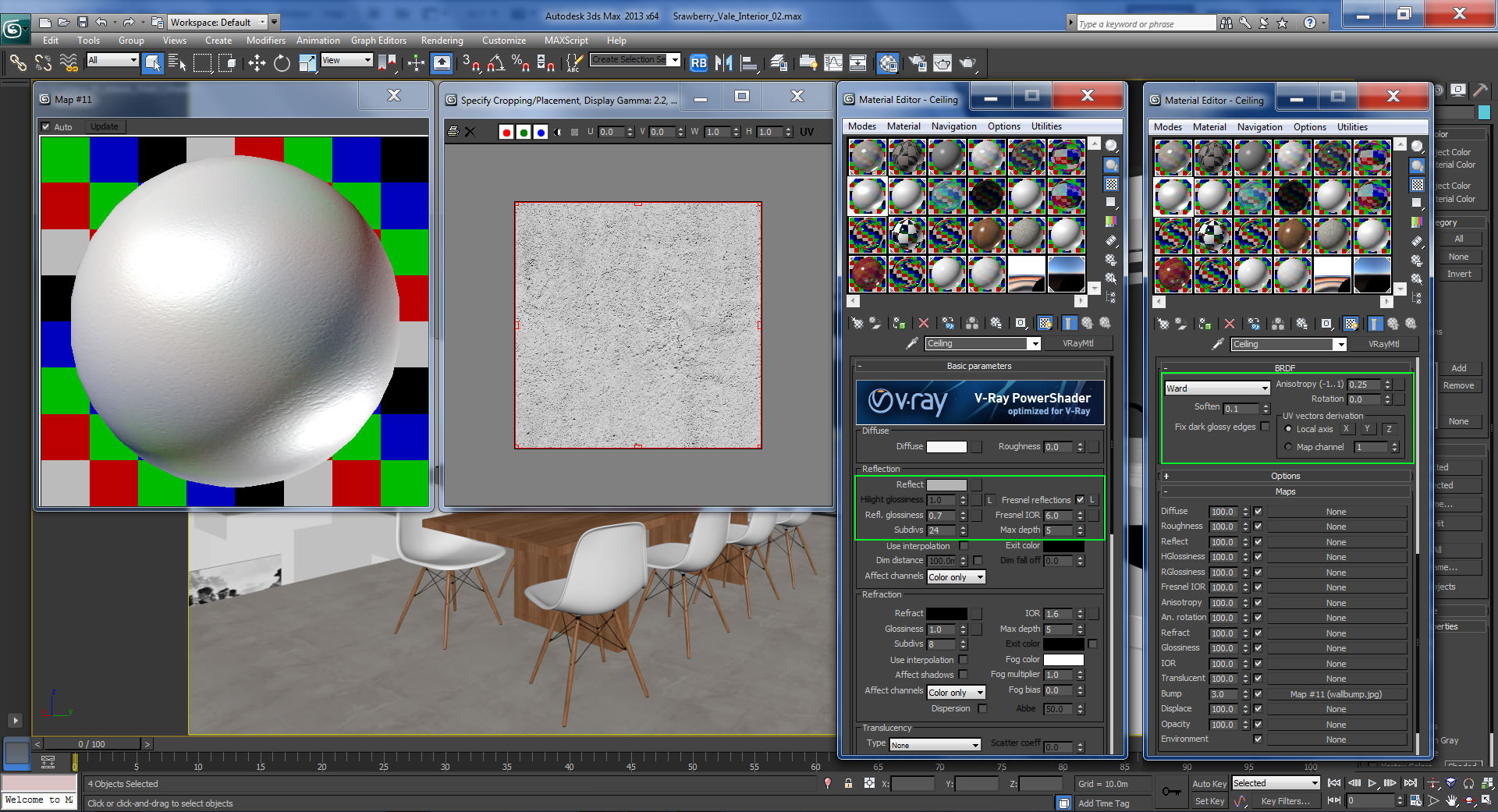The image size is (1498, 812).
Task: Open the Modifiers menu
Action: (266, 41)
